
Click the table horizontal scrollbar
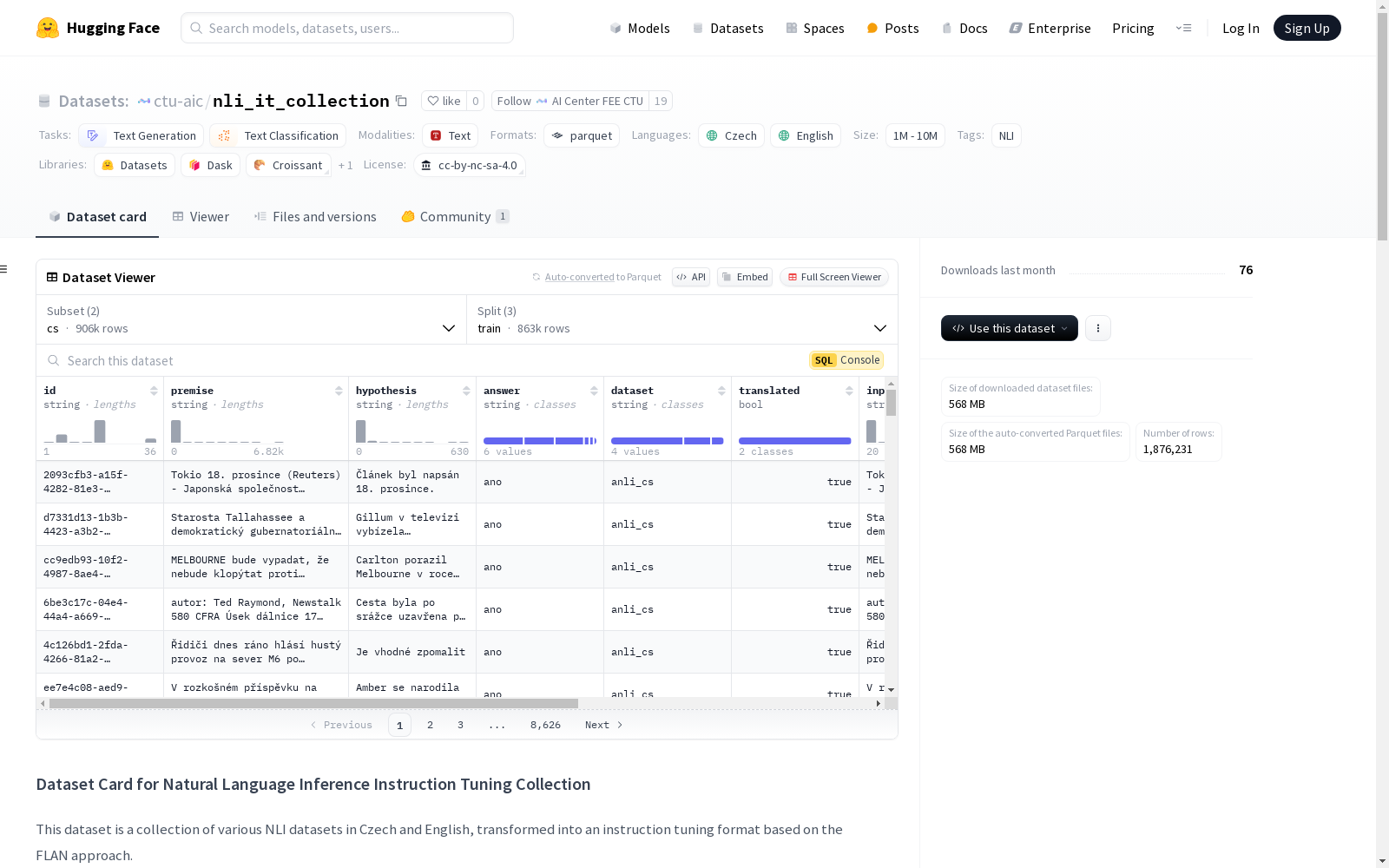tap(313, 703)
